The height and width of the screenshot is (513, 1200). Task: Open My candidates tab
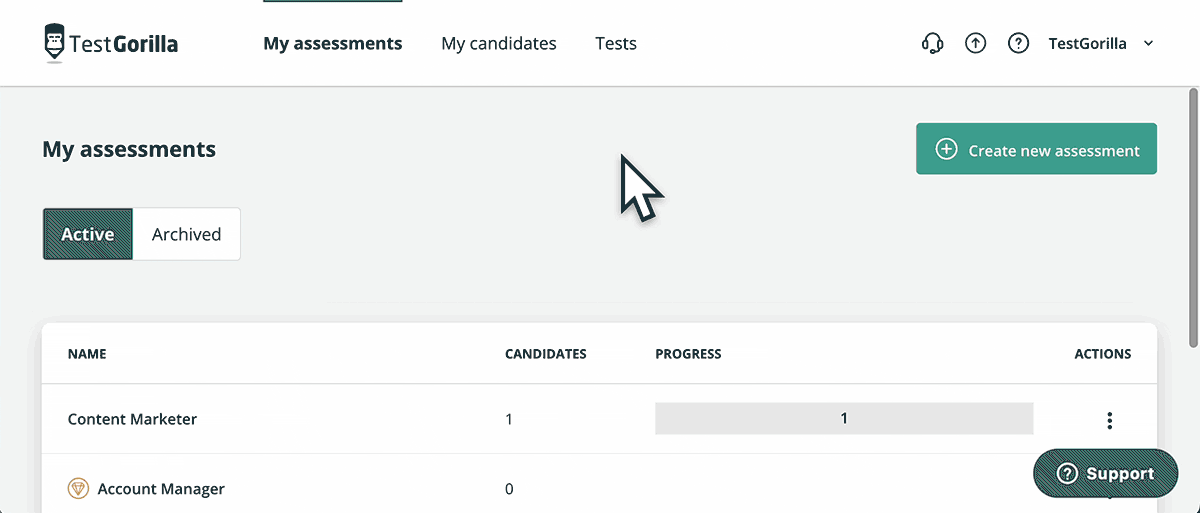pyautogui.click(x=499, y=43)
